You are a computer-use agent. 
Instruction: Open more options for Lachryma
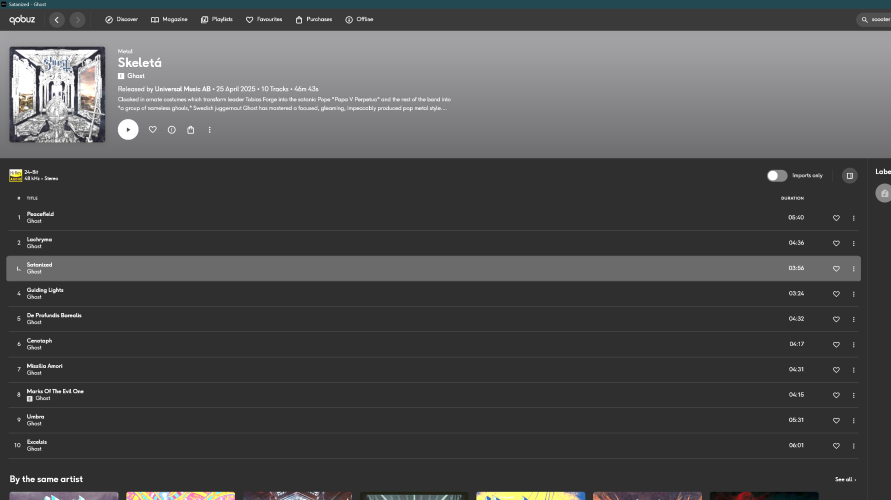point(853,243)
